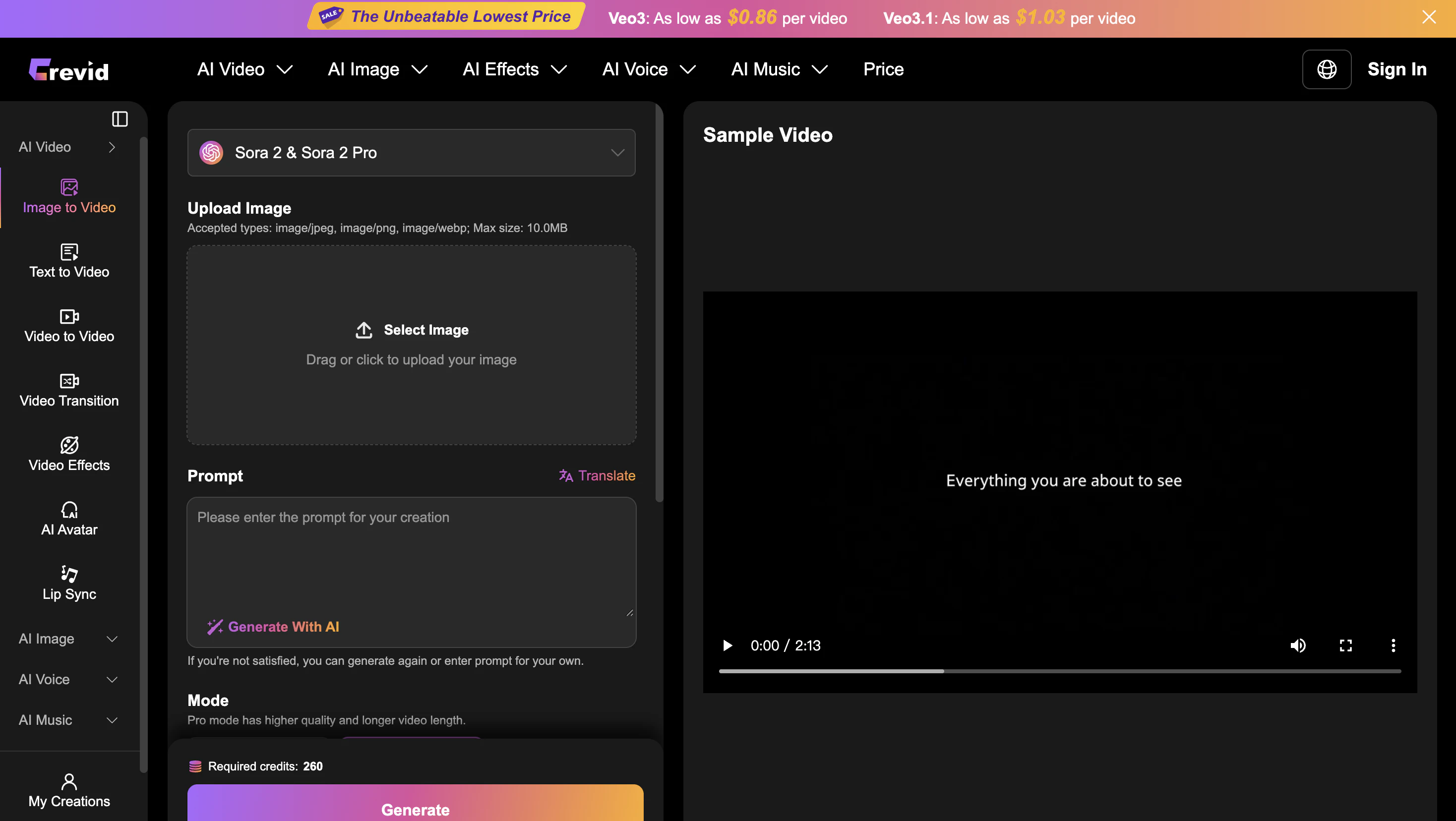The height and width of the screenshot is (821, 1456).
Task: Select the Lip Sync tool
Action: (69, 583)
